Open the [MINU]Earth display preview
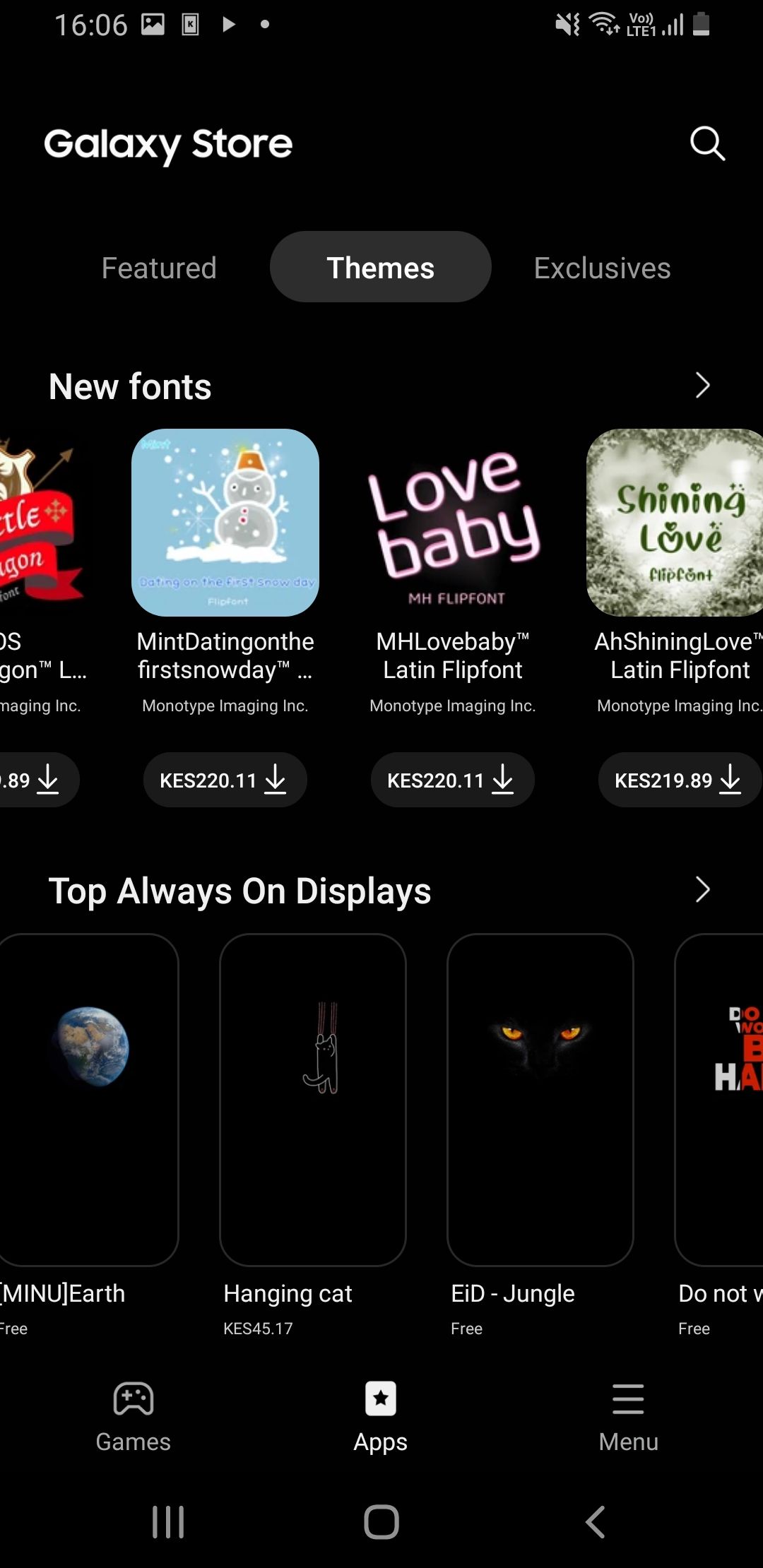 [x=89, y=1100]
